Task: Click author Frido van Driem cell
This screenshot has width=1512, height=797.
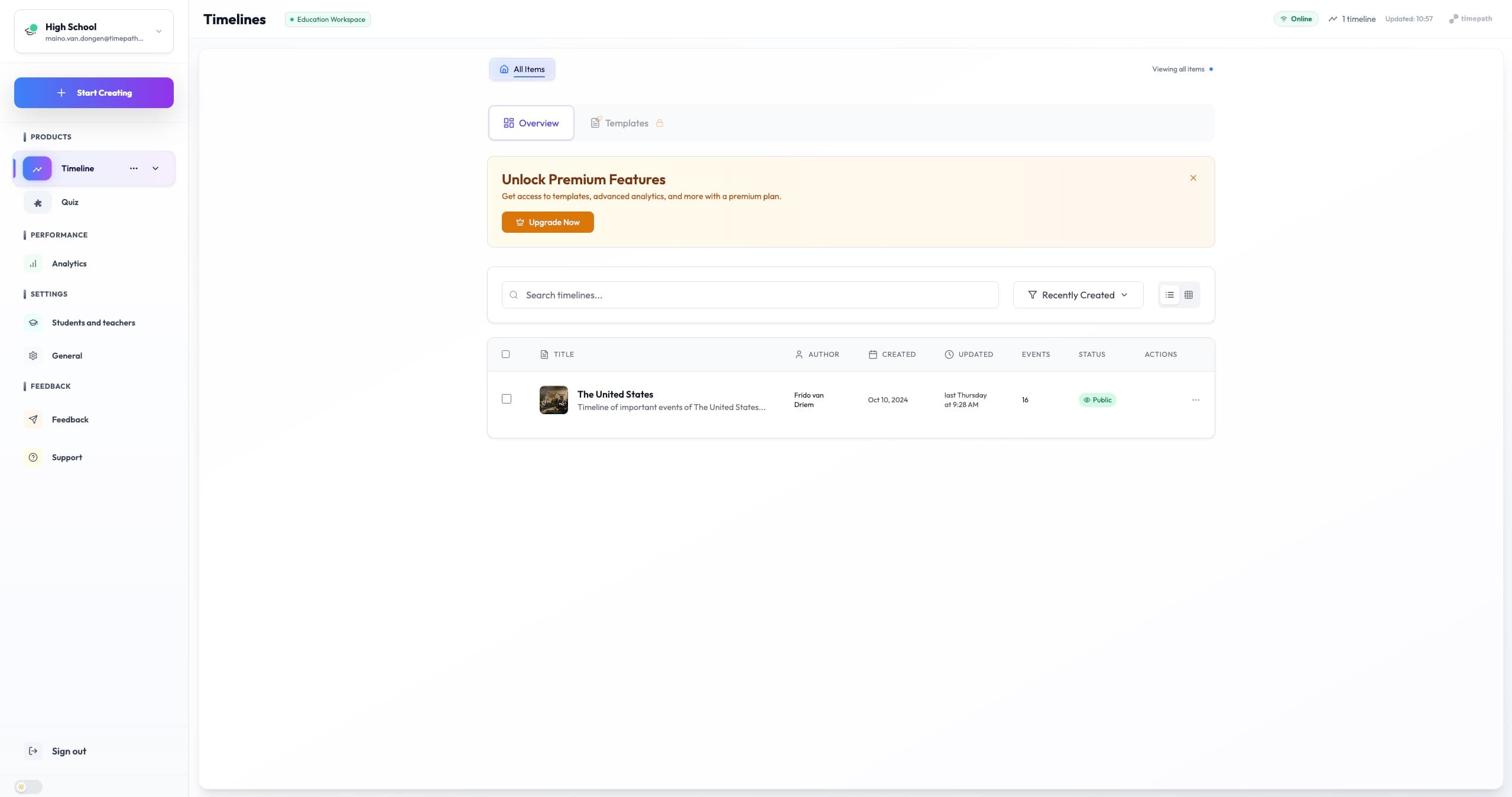Action: tap(809, 400)
